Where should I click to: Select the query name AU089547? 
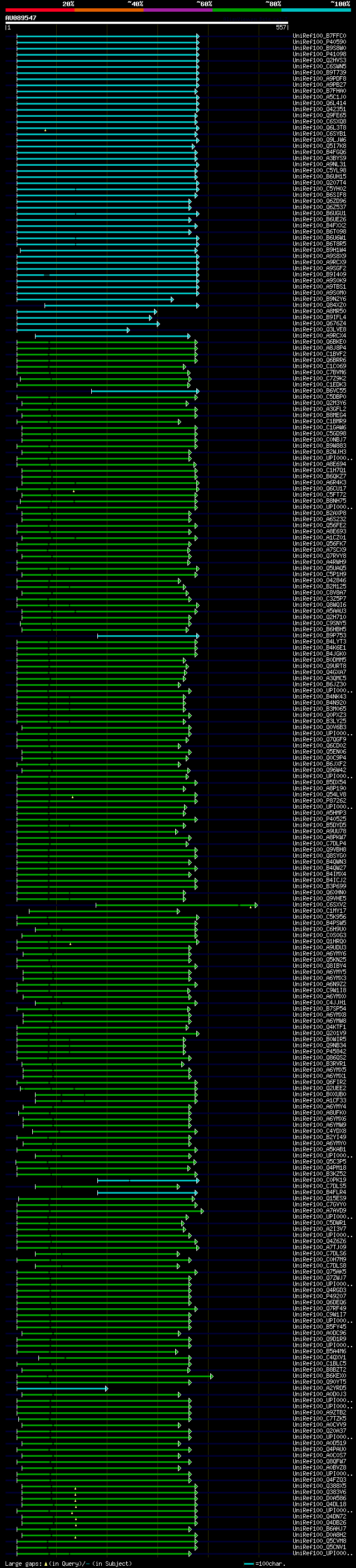(x=21, y=18)
